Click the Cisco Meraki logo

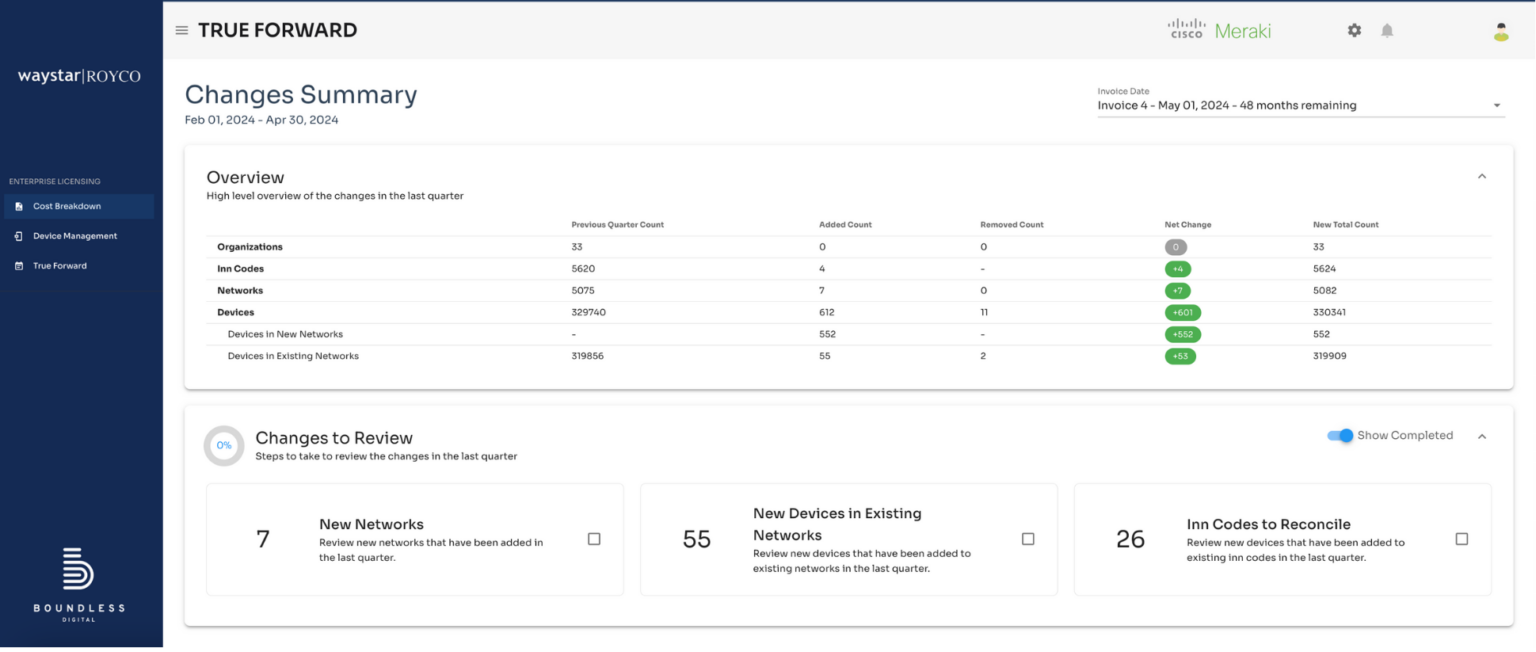coord(1220,30)
